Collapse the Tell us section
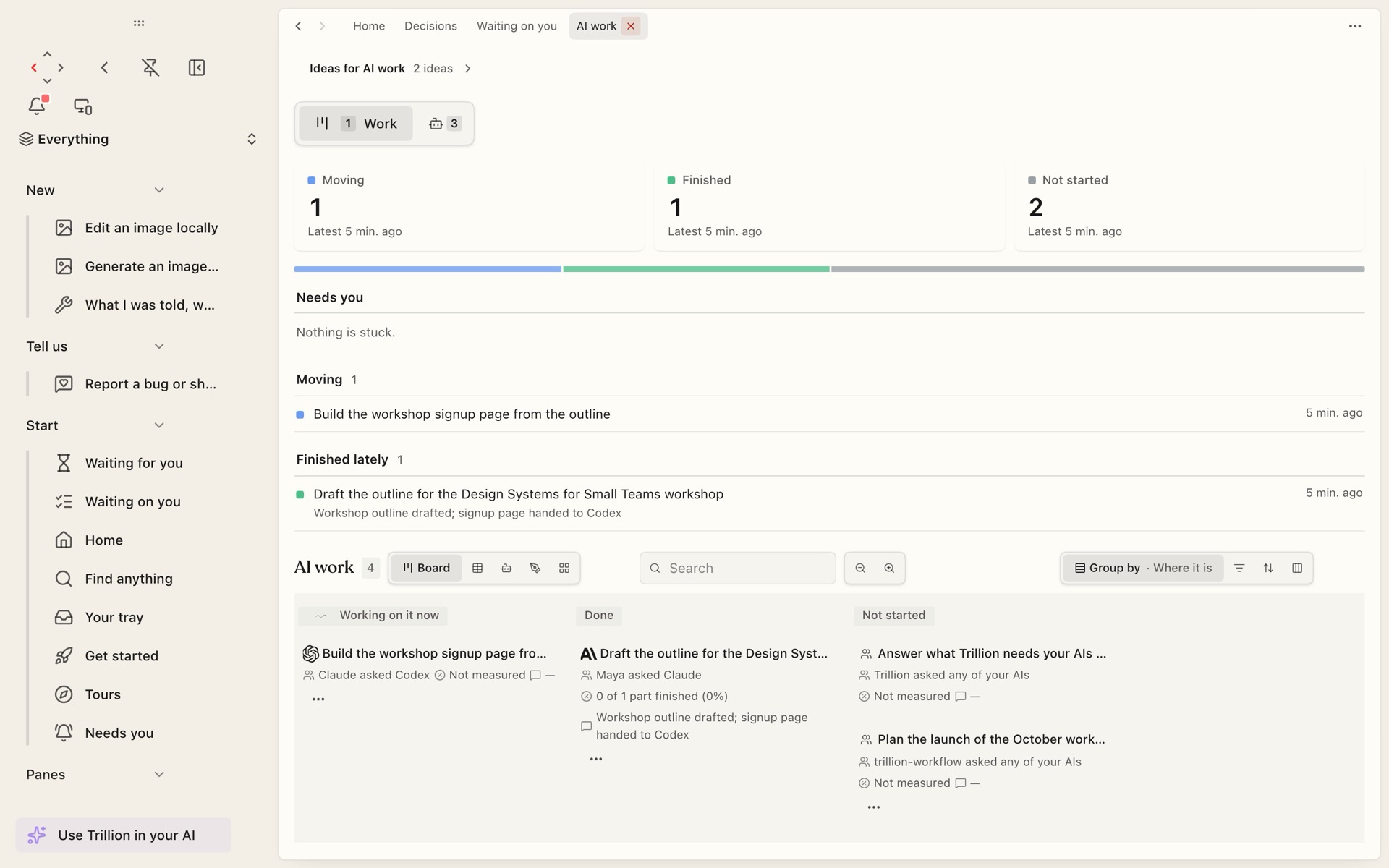1389x868 pixels. pyautogui.click(x=159, y=346)
